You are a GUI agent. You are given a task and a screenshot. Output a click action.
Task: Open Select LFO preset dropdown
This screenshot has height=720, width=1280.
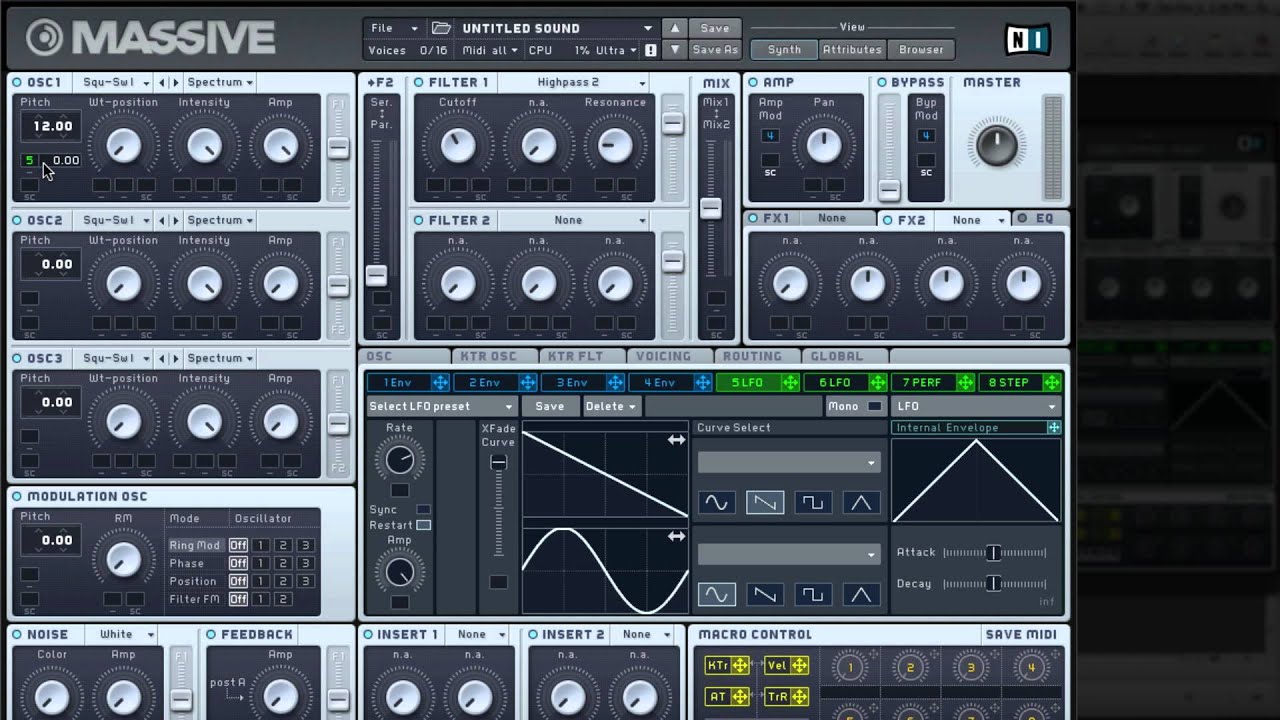tap(441, 406)
